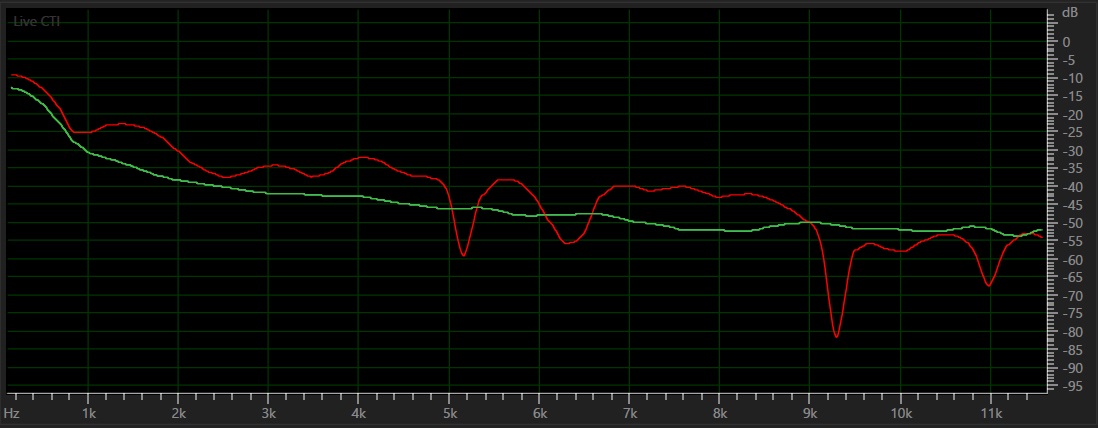
Task: Click the -35 value on dB scale
Action: 1071,169
